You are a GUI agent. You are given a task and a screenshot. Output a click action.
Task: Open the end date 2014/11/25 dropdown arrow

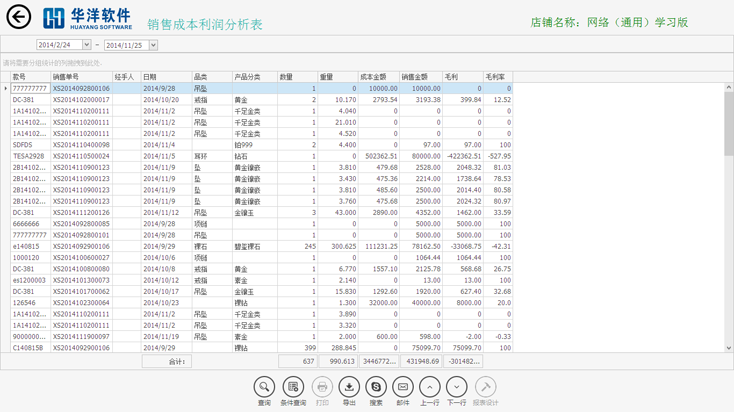point(154,45)
